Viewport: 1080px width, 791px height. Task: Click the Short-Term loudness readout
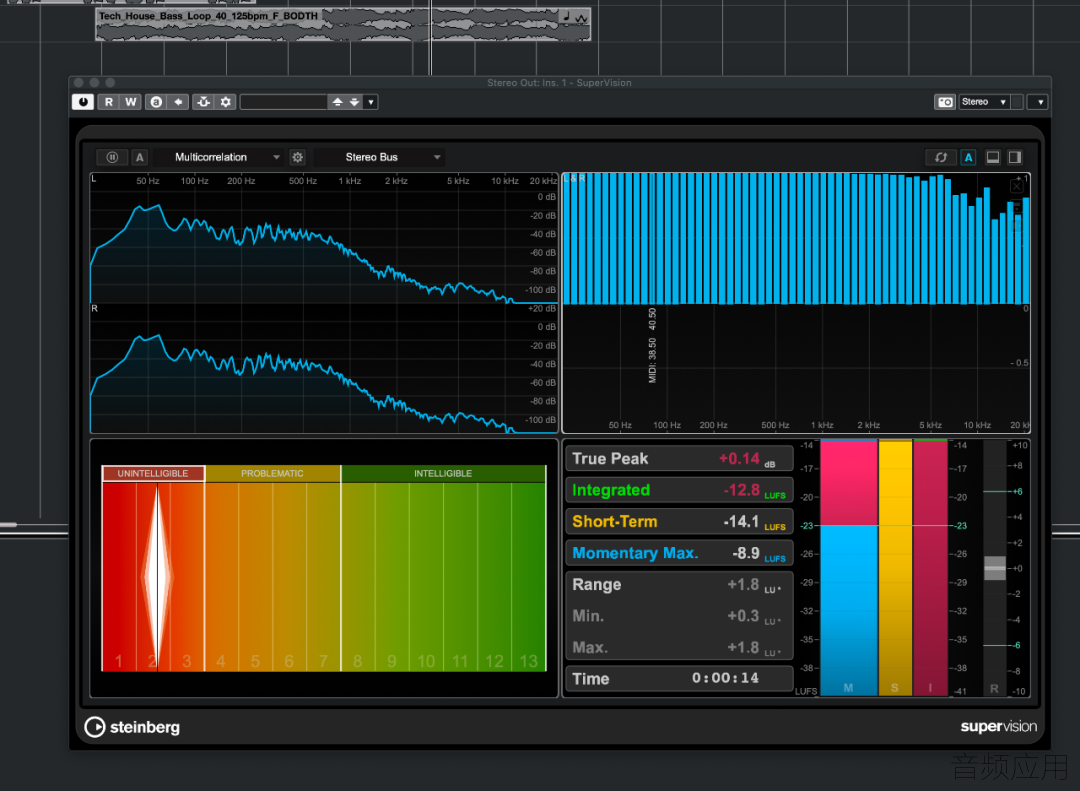679,522
